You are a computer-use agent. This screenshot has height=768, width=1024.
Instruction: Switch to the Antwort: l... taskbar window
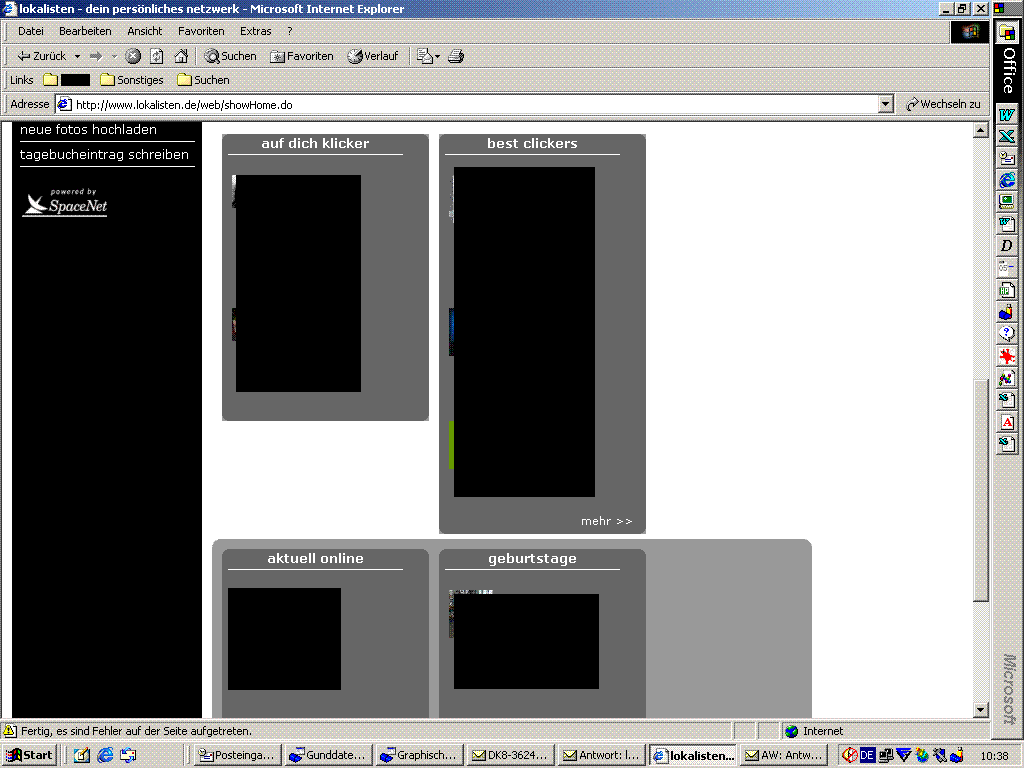tap(602, 755)
